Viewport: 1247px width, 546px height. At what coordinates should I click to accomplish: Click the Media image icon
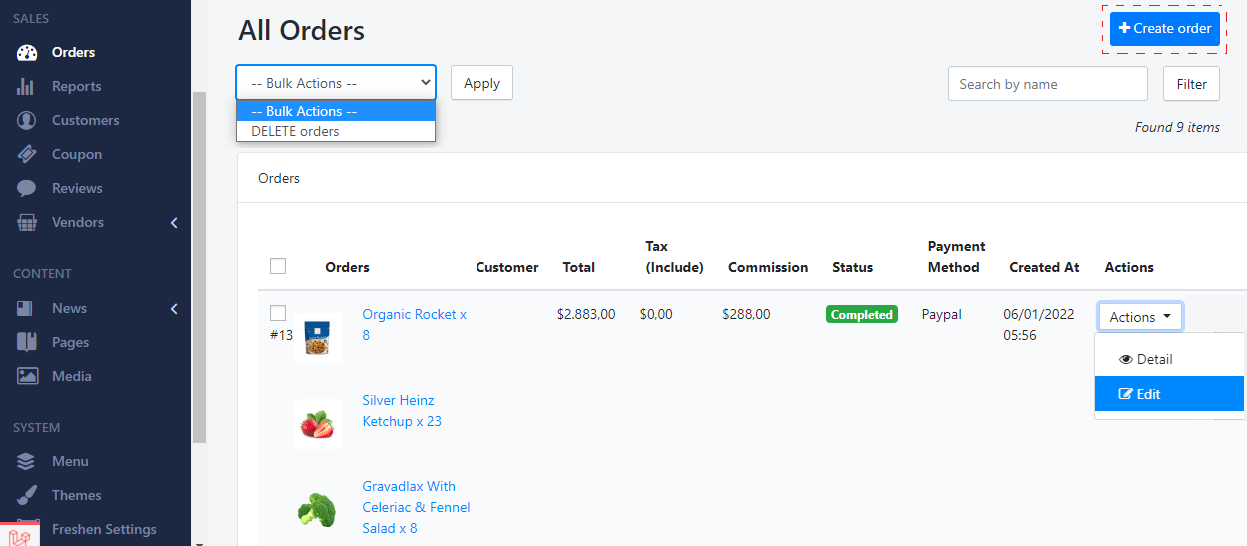click(x=27, y=377)
